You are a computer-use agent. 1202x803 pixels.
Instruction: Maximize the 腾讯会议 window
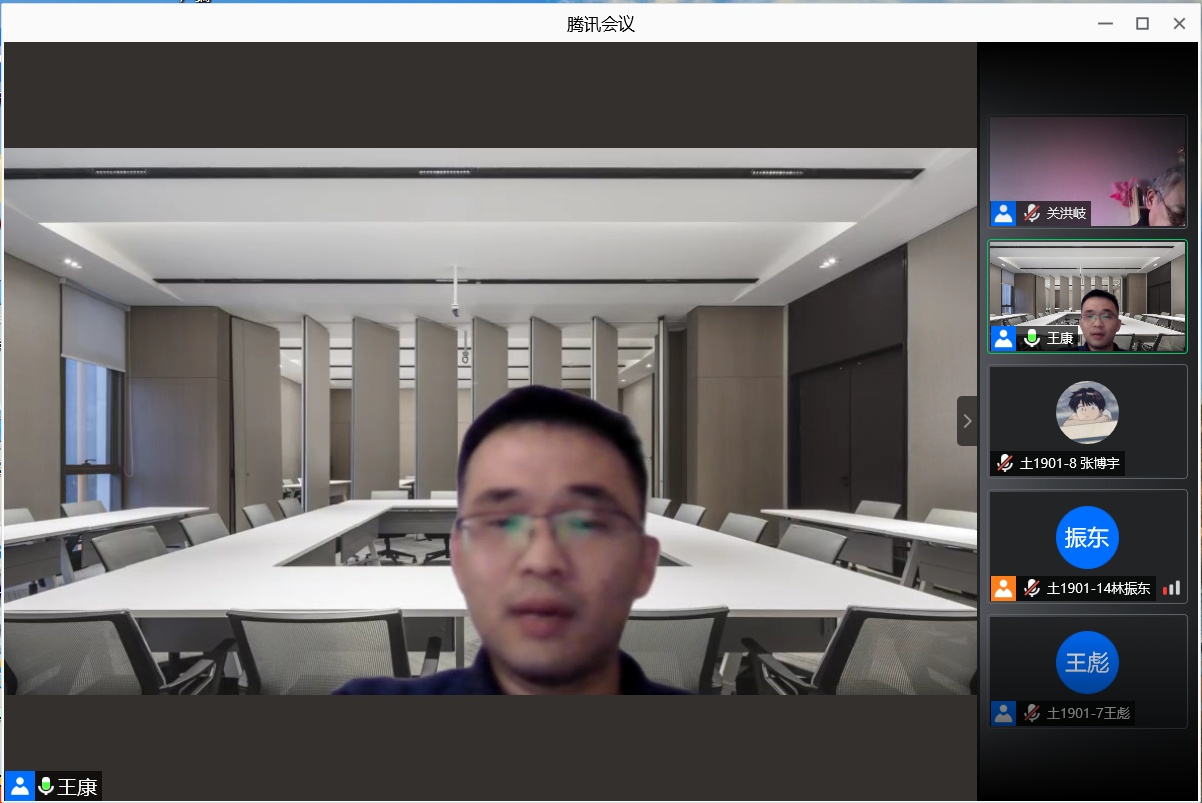coord(1142,24)
